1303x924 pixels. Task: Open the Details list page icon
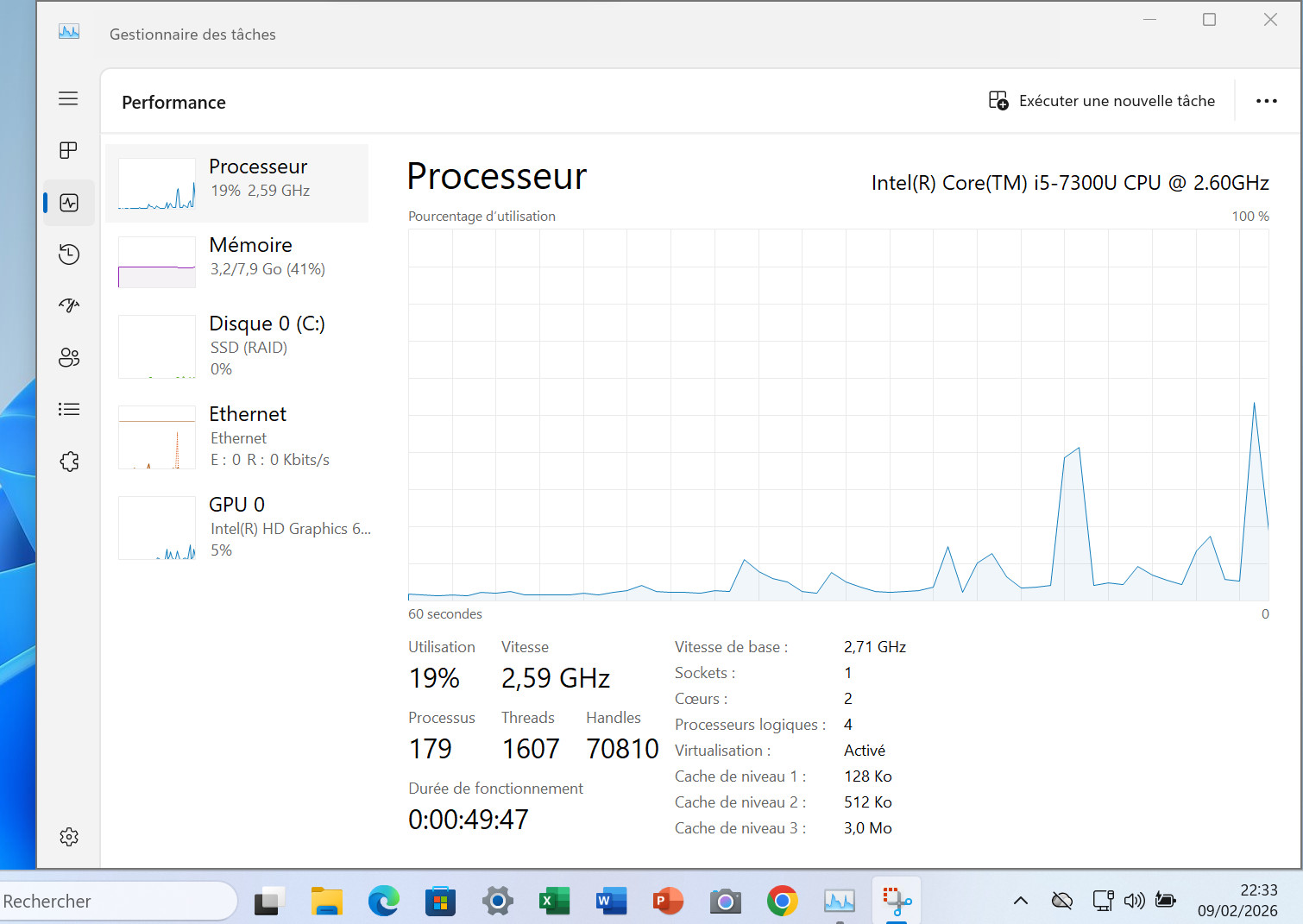pyautogui.click(x=69, y=409)
